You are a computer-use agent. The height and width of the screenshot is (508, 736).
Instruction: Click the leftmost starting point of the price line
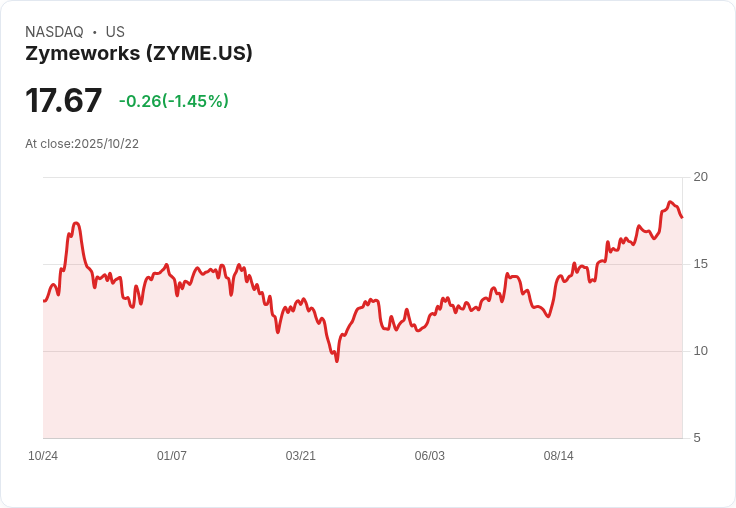click(44, 301)
